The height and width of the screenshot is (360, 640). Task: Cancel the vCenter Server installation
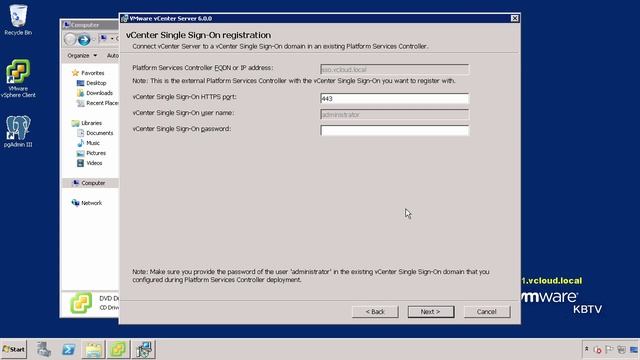487,312
